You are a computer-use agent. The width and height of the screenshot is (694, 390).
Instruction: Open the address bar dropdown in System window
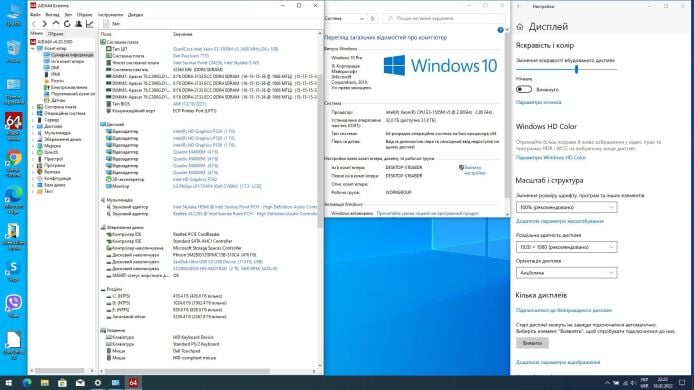(x=362, y=19)
